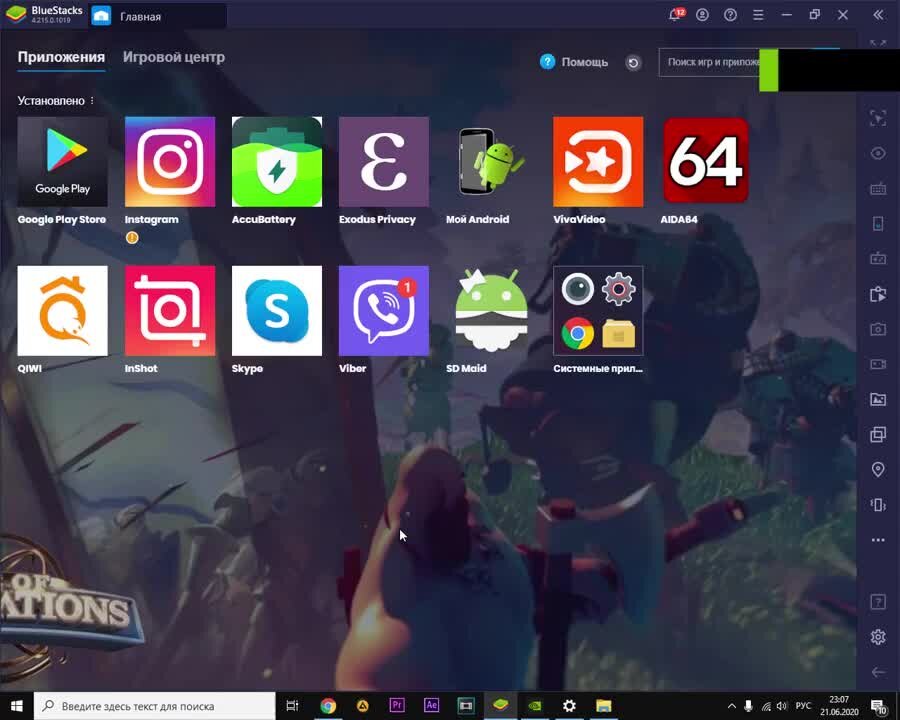Screen dimensions: 900x720
Task: Open Premiere Pro from taskbar
Action: (397, 706)
